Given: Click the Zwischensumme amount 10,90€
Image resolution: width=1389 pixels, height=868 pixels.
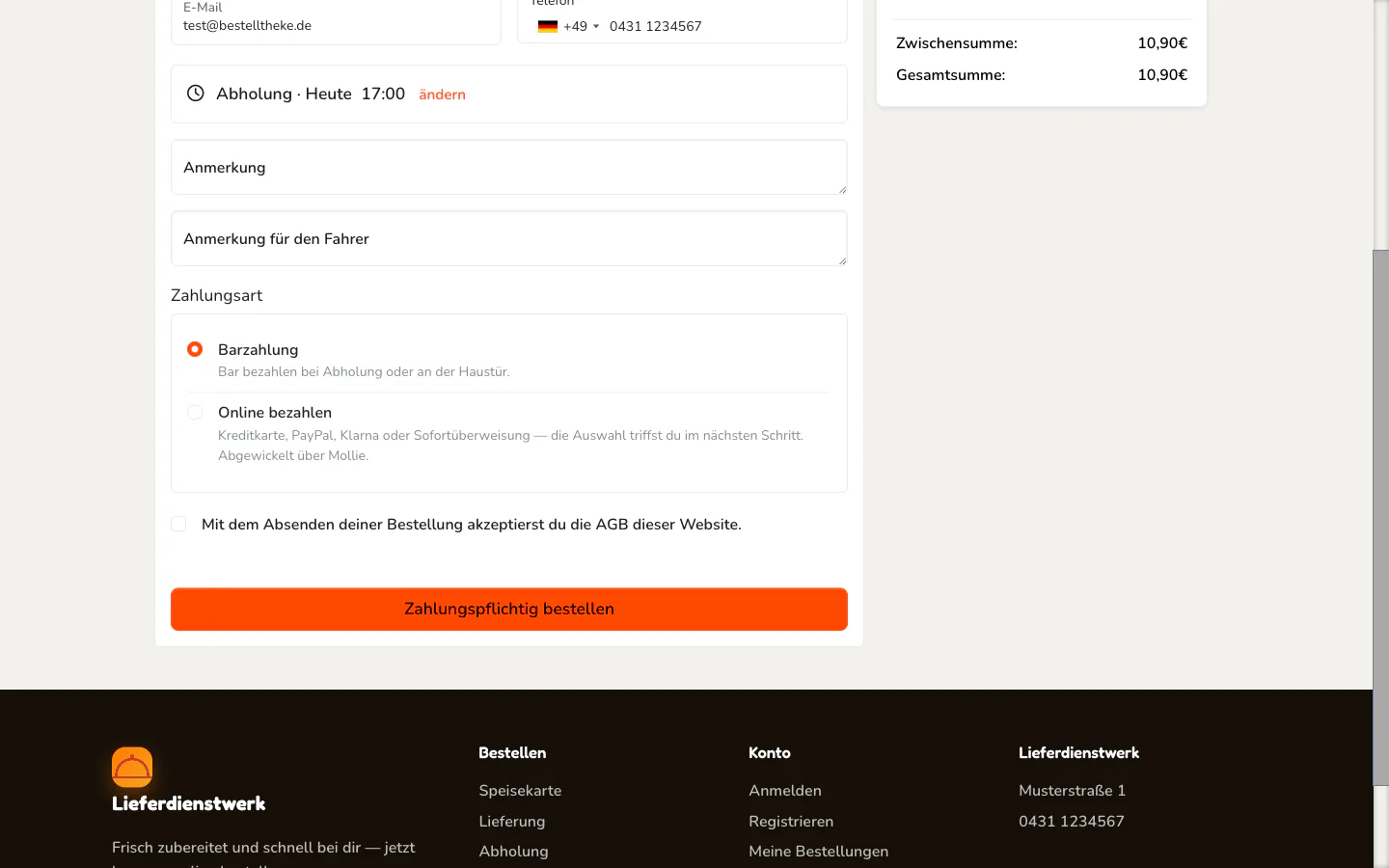Looking at the screenshot, I should click(x=1162, y=43).
